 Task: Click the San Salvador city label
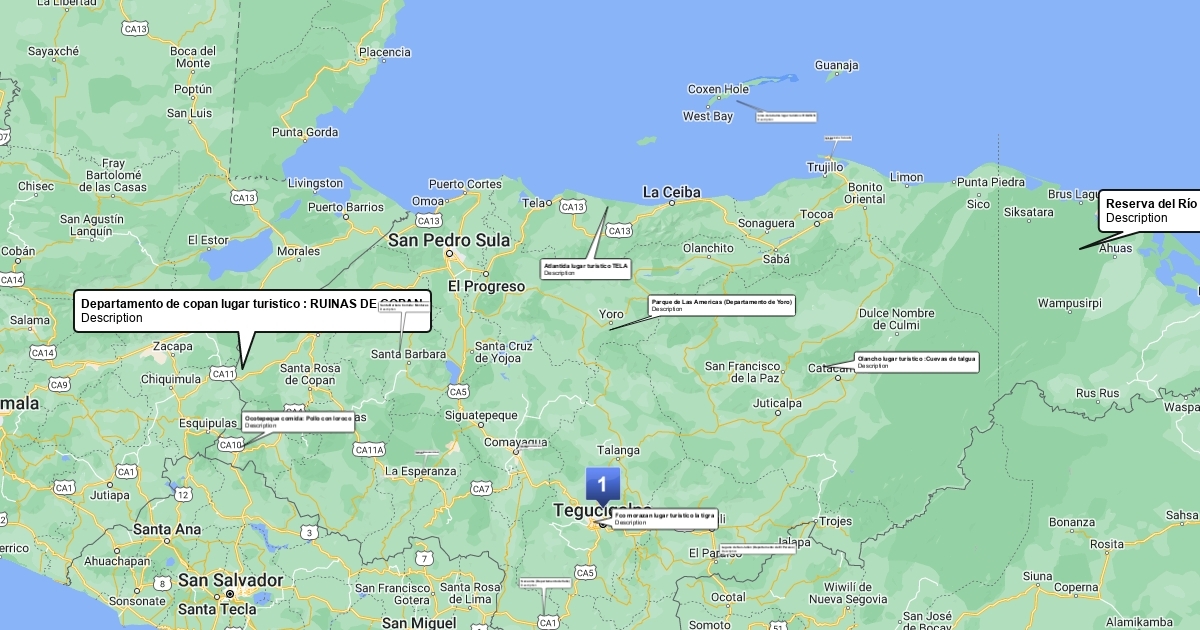231,580
